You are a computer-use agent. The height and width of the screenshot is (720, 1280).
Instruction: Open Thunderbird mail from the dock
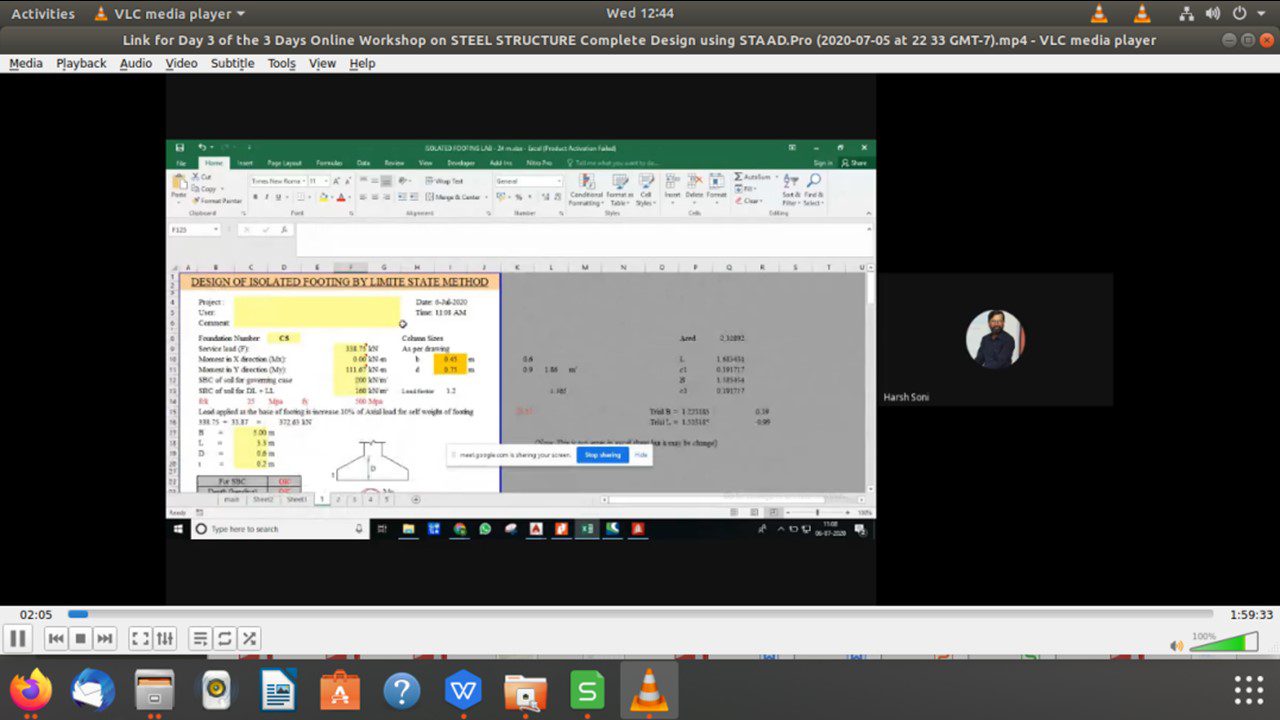93,690
